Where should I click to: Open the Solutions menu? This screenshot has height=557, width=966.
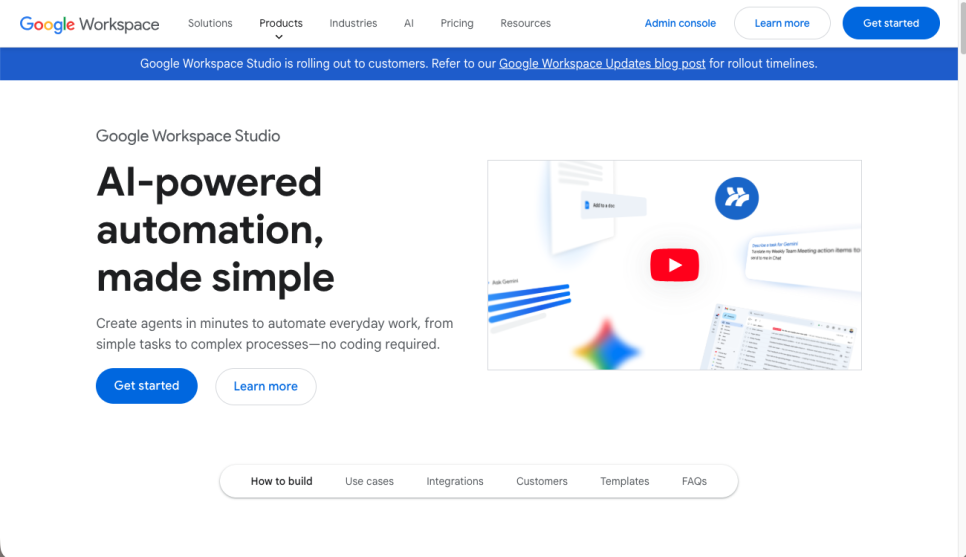coord(210,23)
